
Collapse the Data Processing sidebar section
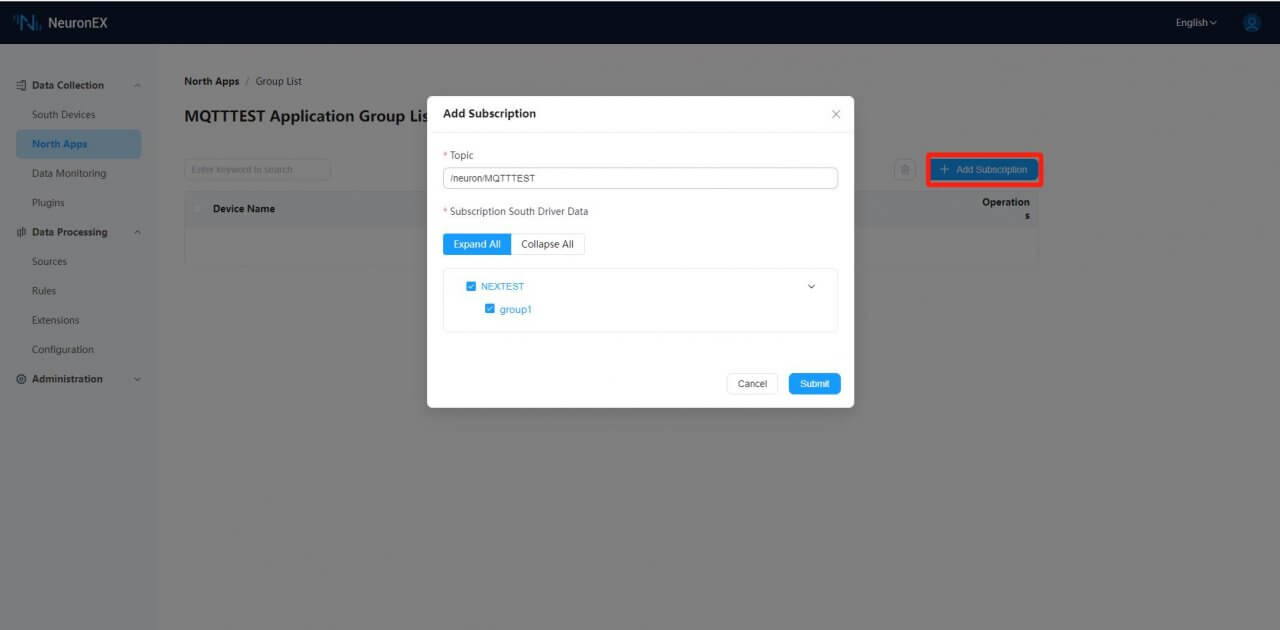click(x=137, y=232)
